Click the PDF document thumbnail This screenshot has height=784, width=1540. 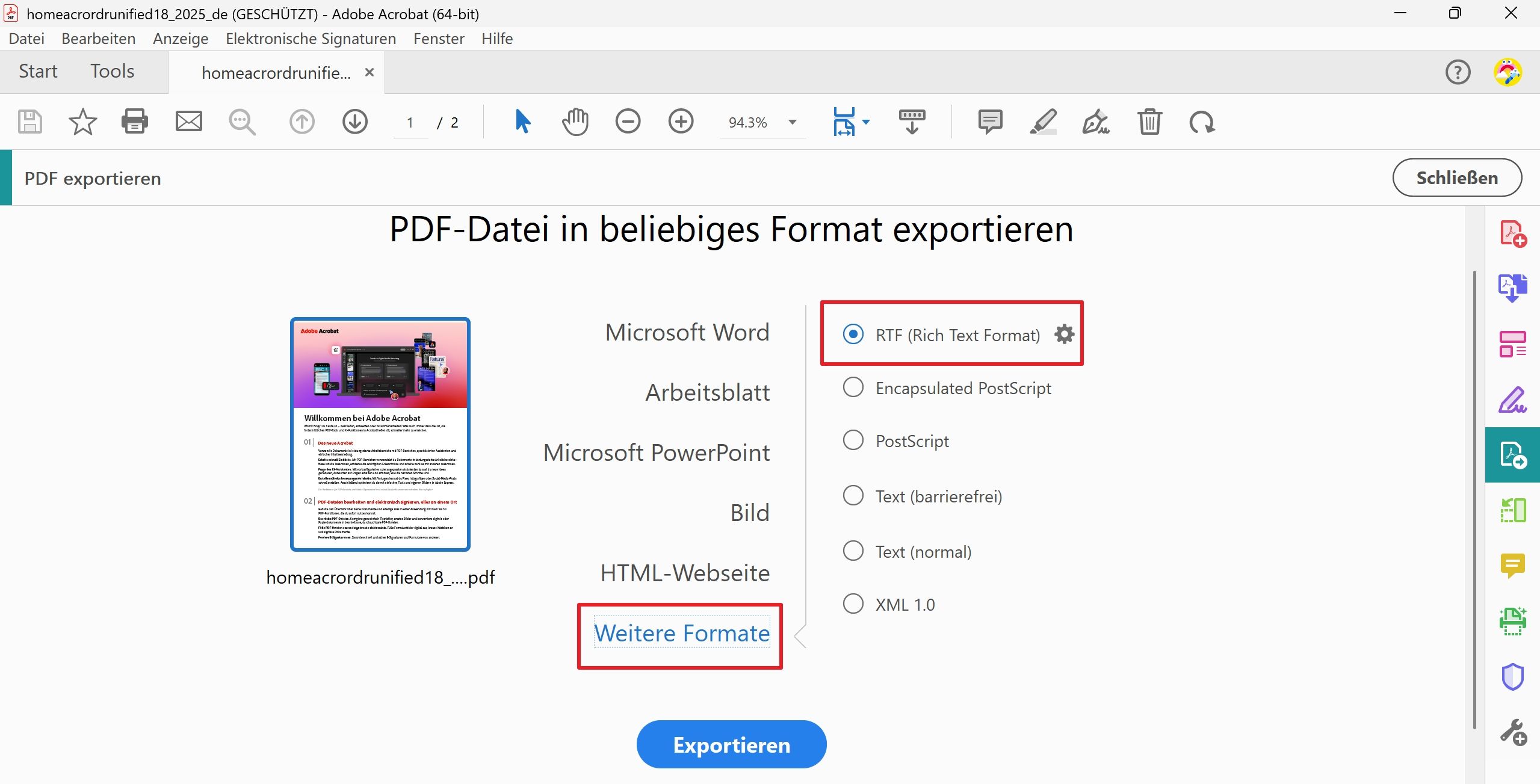click(x=380, y=434)
